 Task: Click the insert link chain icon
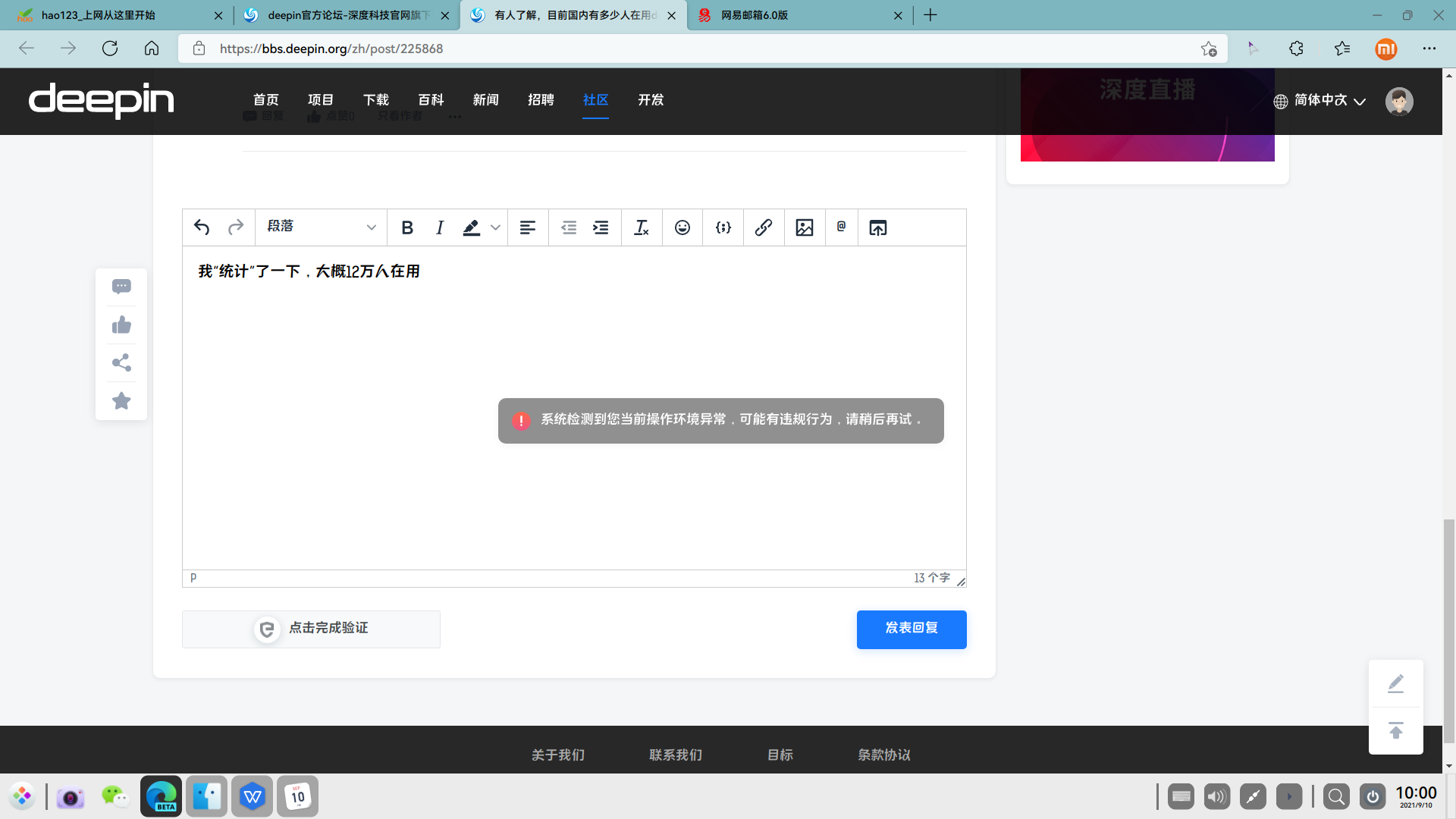(764, 227)
